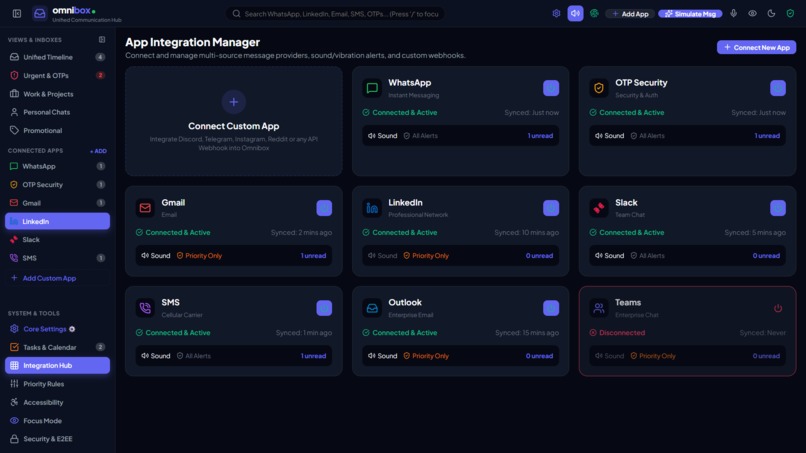
Task: Toggle the LinkedIn integration power button
Action: pyautogui.click(x=551, y=208)
